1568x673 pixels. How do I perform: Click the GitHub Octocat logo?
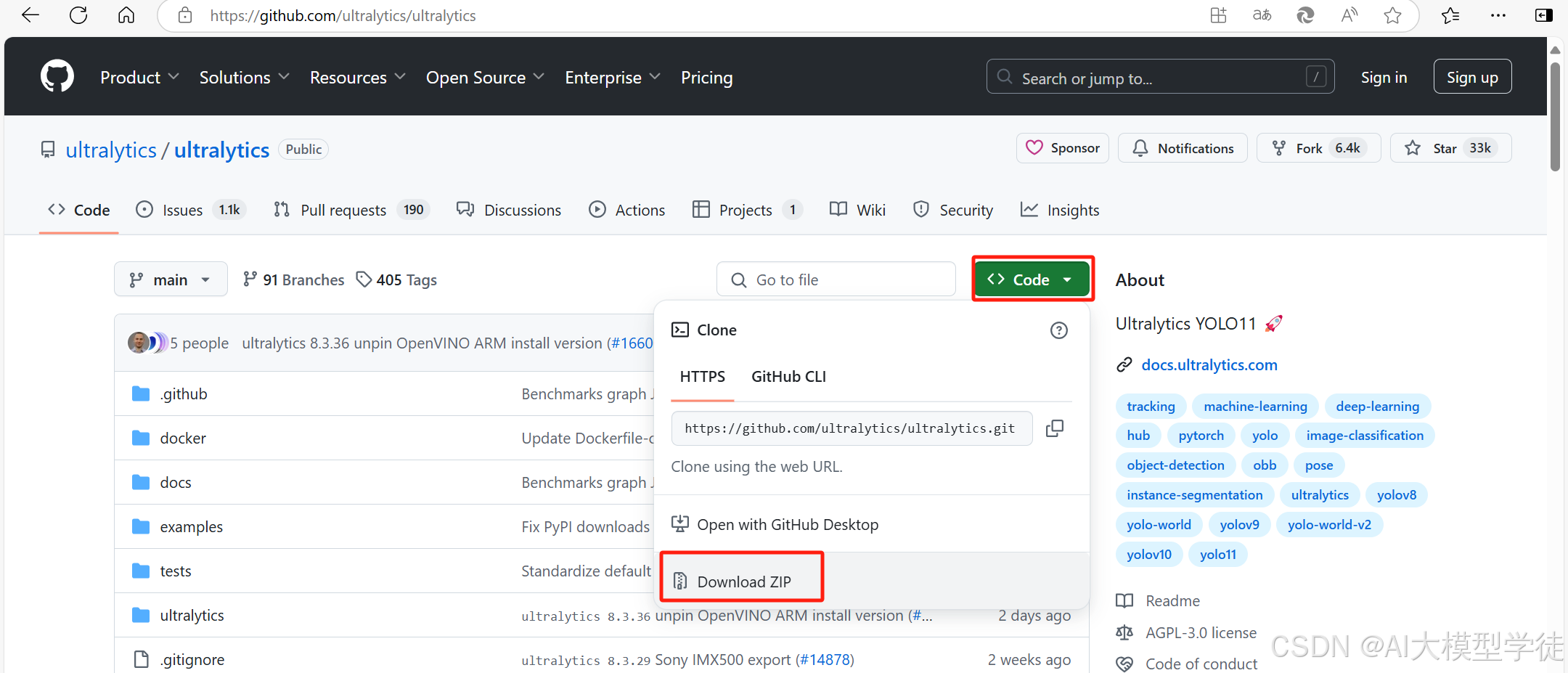(57, 76)
